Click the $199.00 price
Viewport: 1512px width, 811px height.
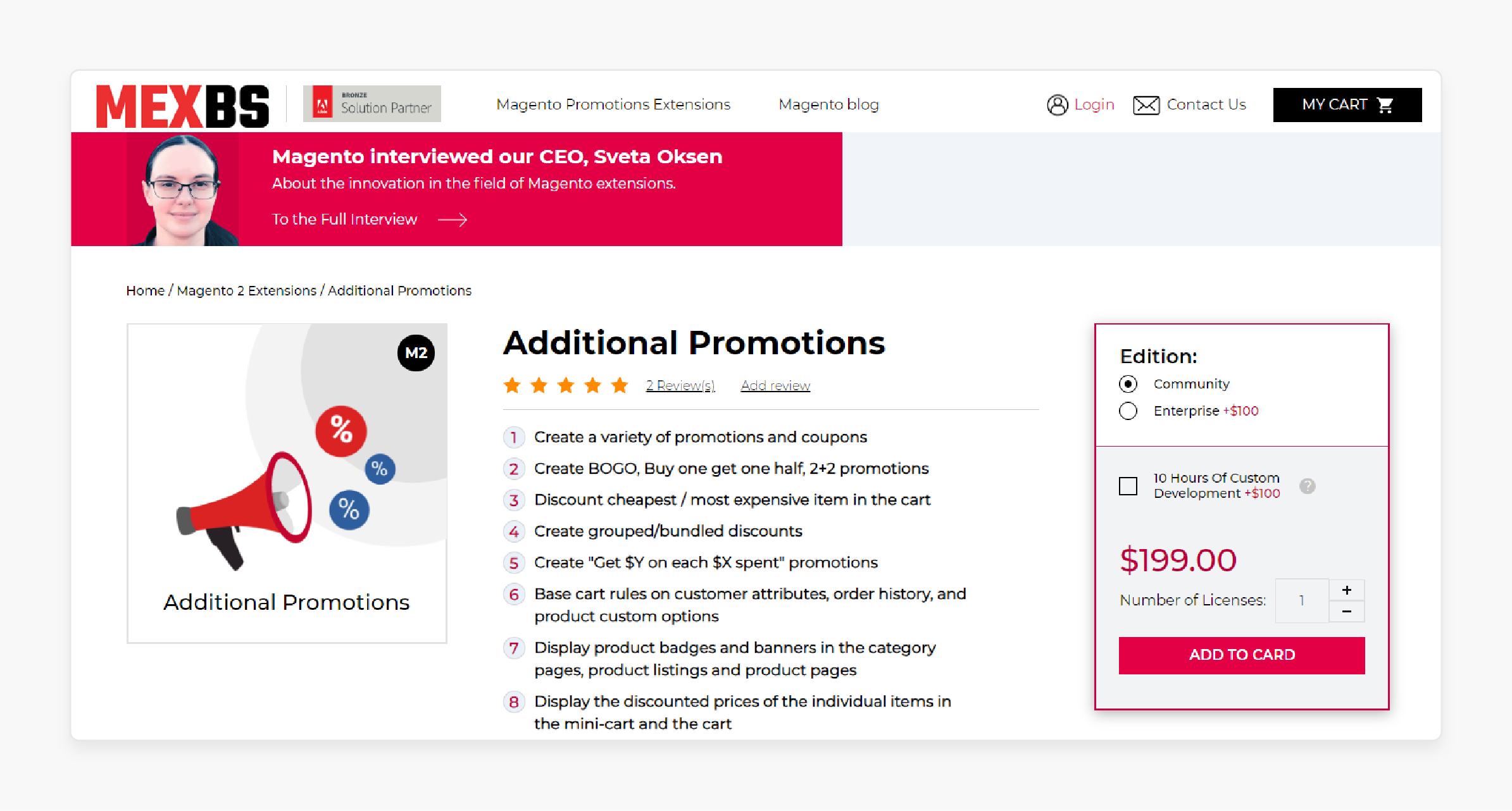click(1178, 560)
